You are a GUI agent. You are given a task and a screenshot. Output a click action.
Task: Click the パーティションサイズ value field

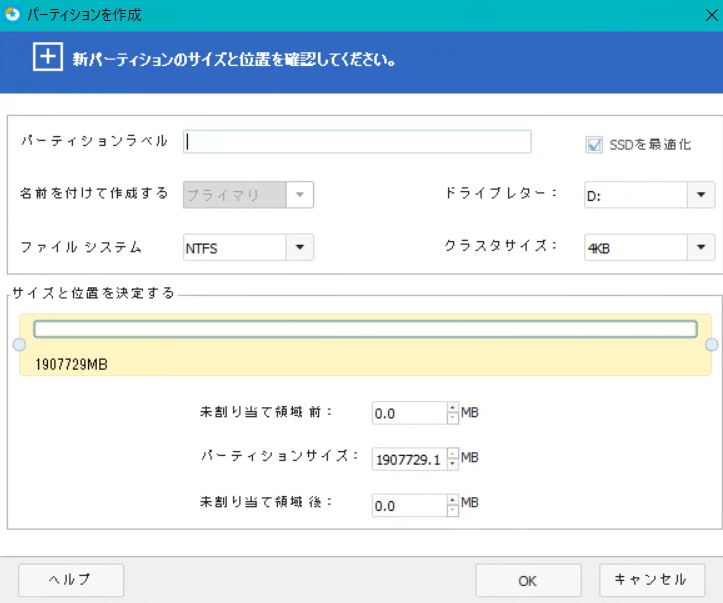click(408, 459)
